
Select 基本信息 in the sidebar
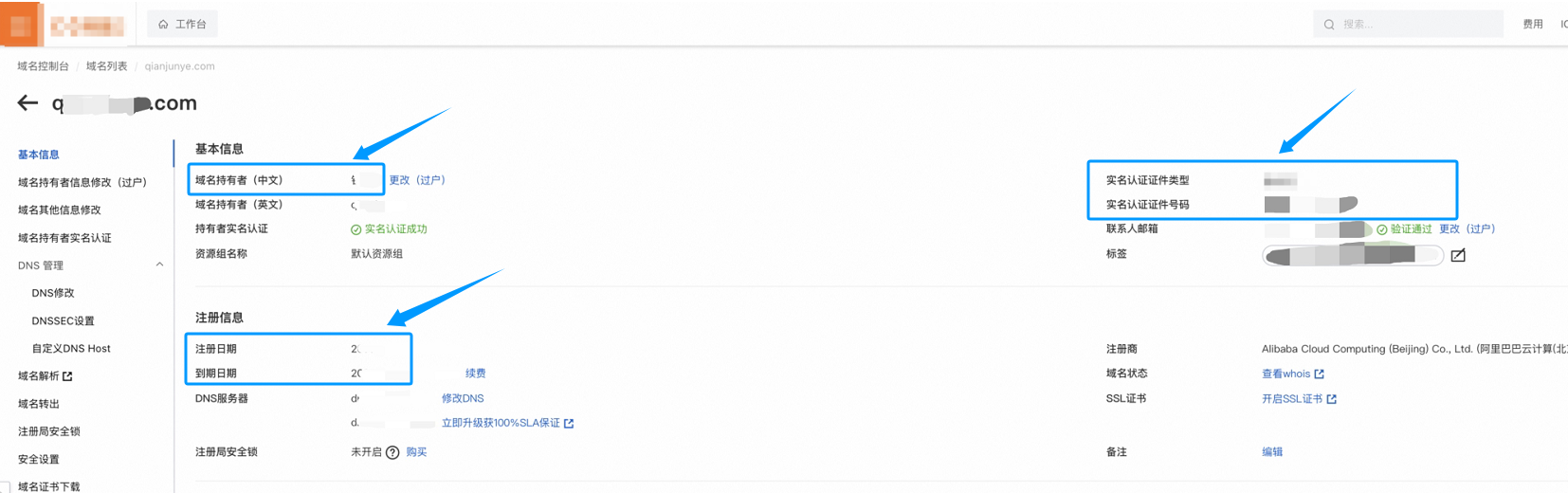pos(39,155)
